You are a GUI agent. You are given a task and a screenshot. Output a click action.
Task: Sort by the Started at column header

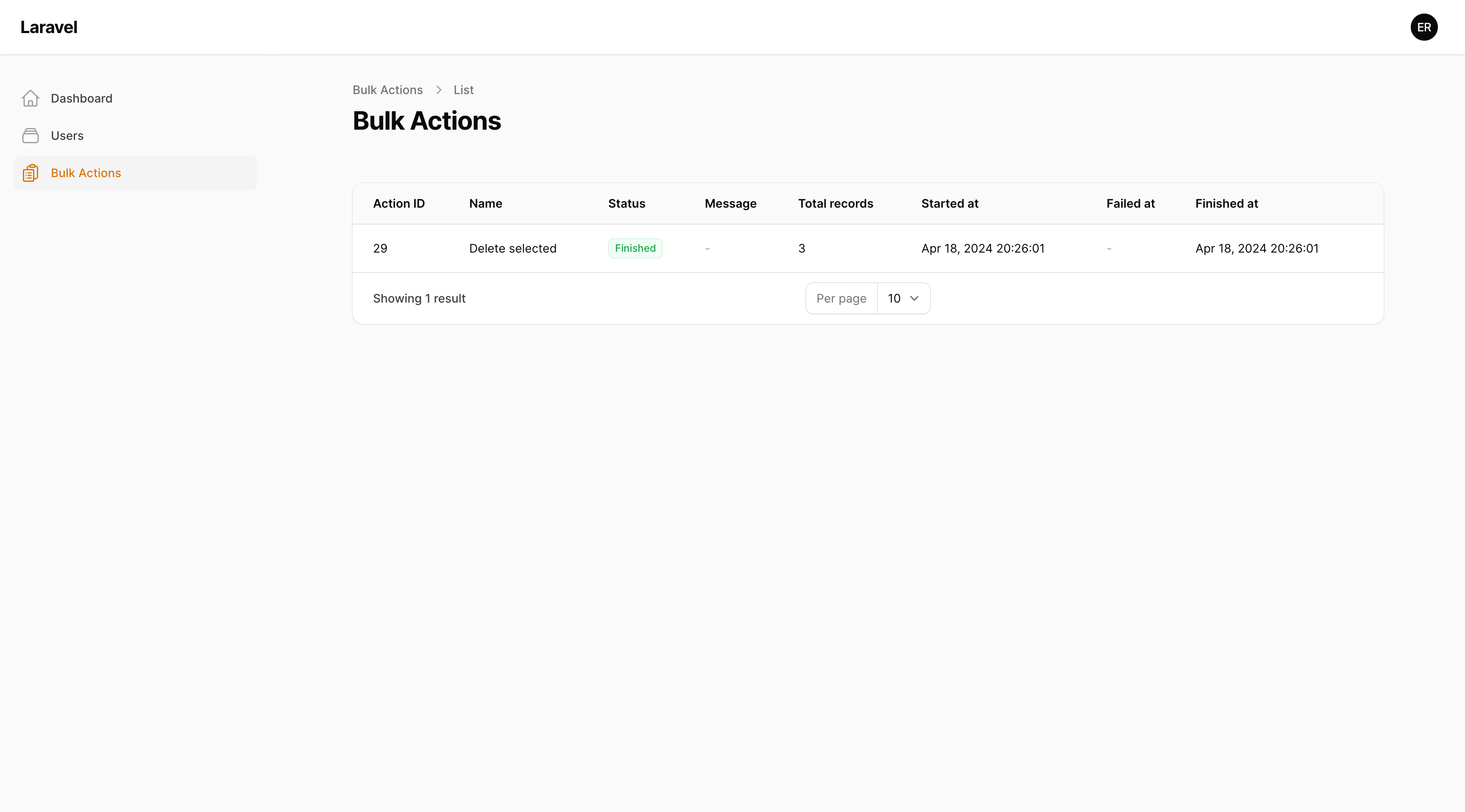tap(950, 203)
